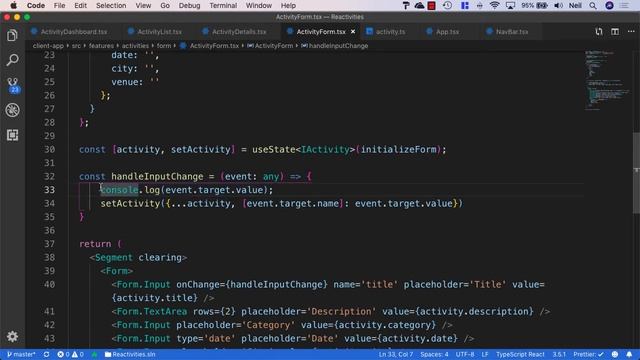
Task: Open the Manage gear settings icon
Action: click(12, 336)
